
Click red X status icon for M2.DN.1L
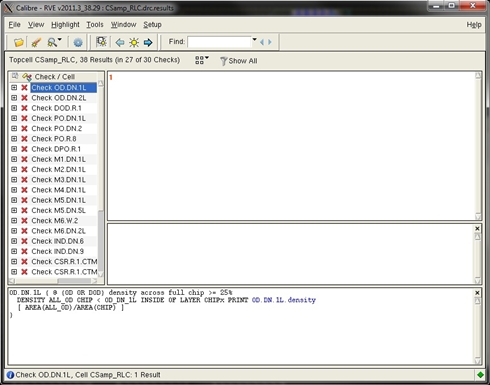(x=24, y=170)
